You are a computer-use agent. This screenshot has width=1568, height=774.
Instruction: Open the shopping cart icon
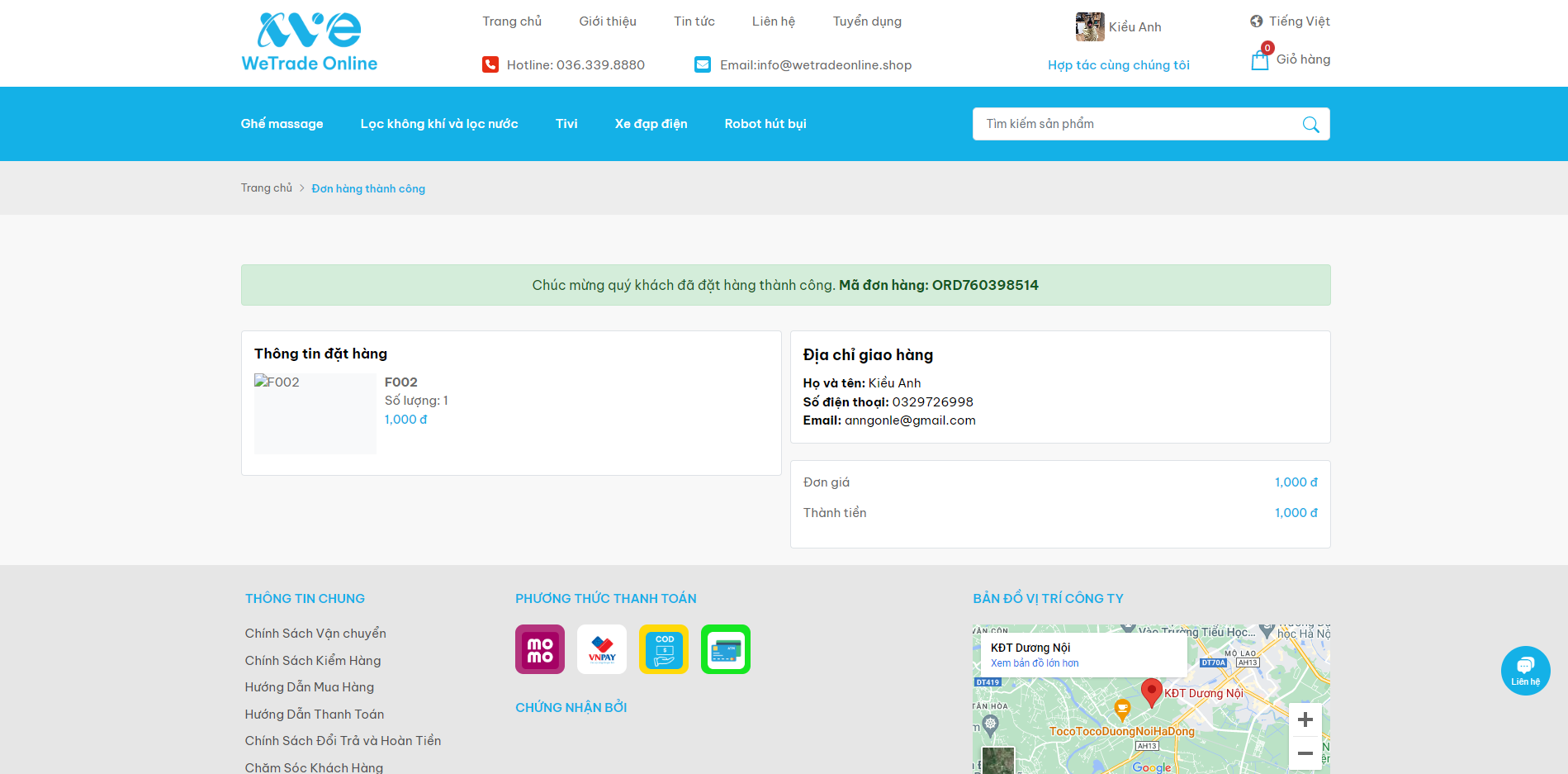coord(1259,60)
